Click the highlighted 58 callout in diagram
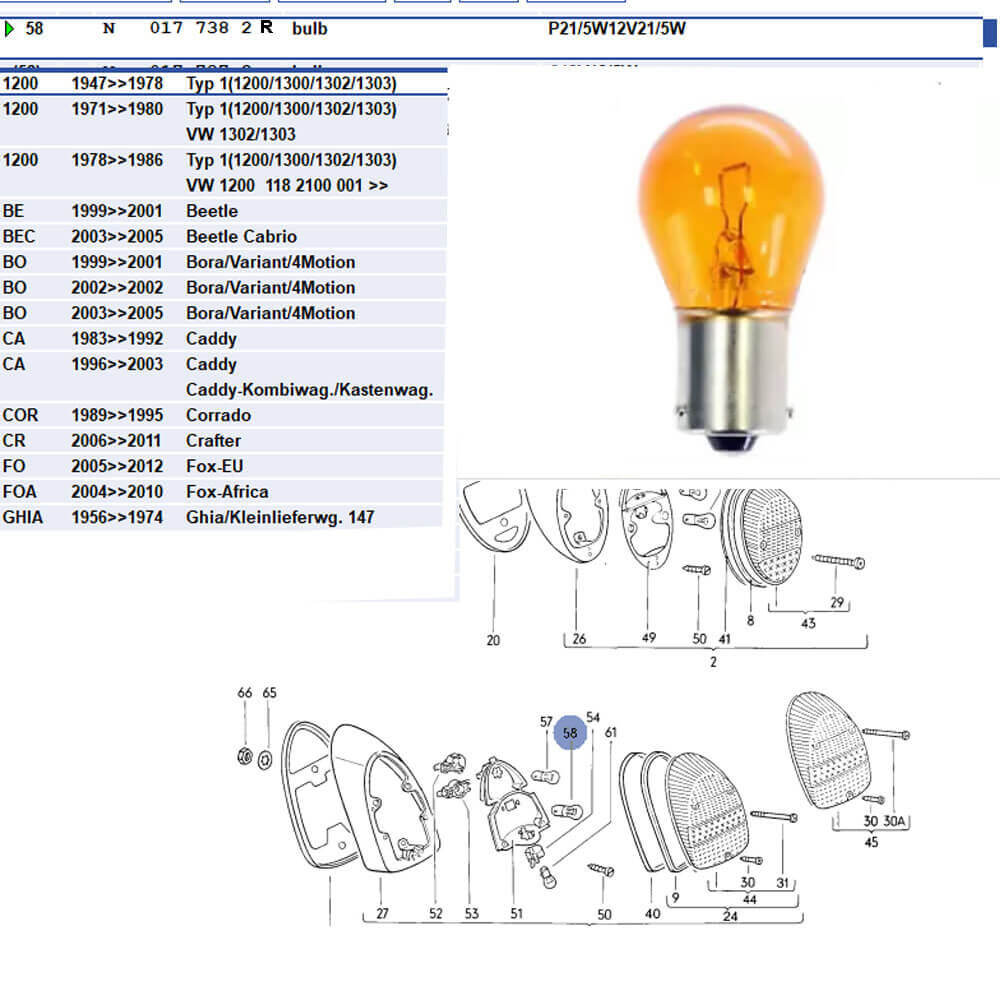The image size is (1000, 1000). [x=570, y=733]
